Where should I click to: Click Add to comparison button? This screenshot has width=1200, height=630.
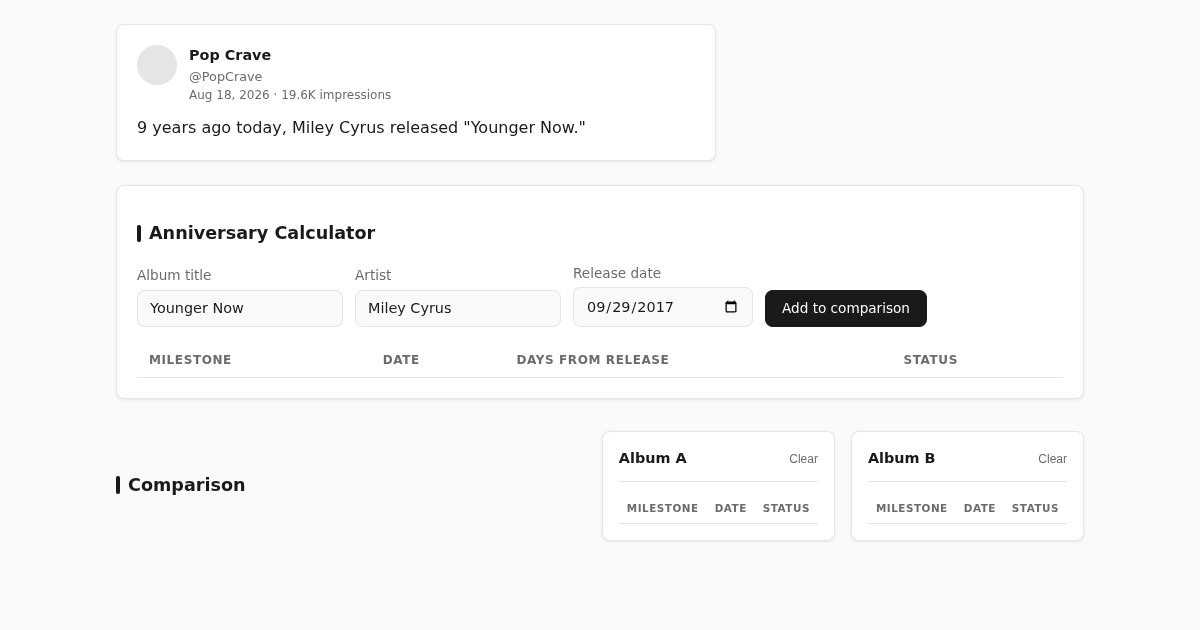click(x=846, y=308)
